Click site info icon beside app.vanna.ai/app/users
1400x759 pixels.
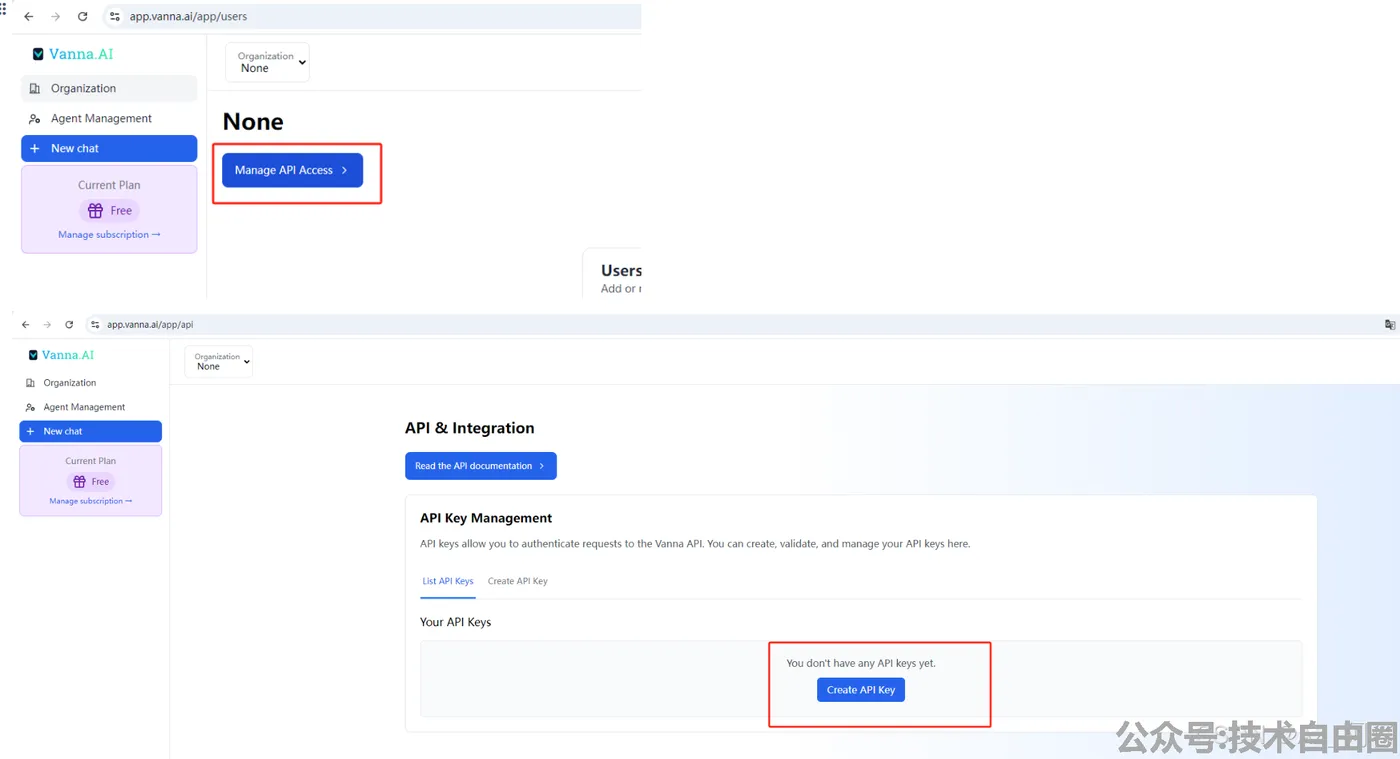tap(115, 17)
